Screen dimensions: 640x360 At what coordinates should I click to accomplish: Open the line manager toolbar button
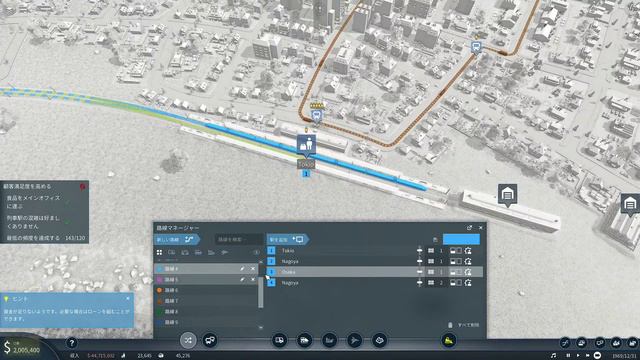click(x=188, y=340)
